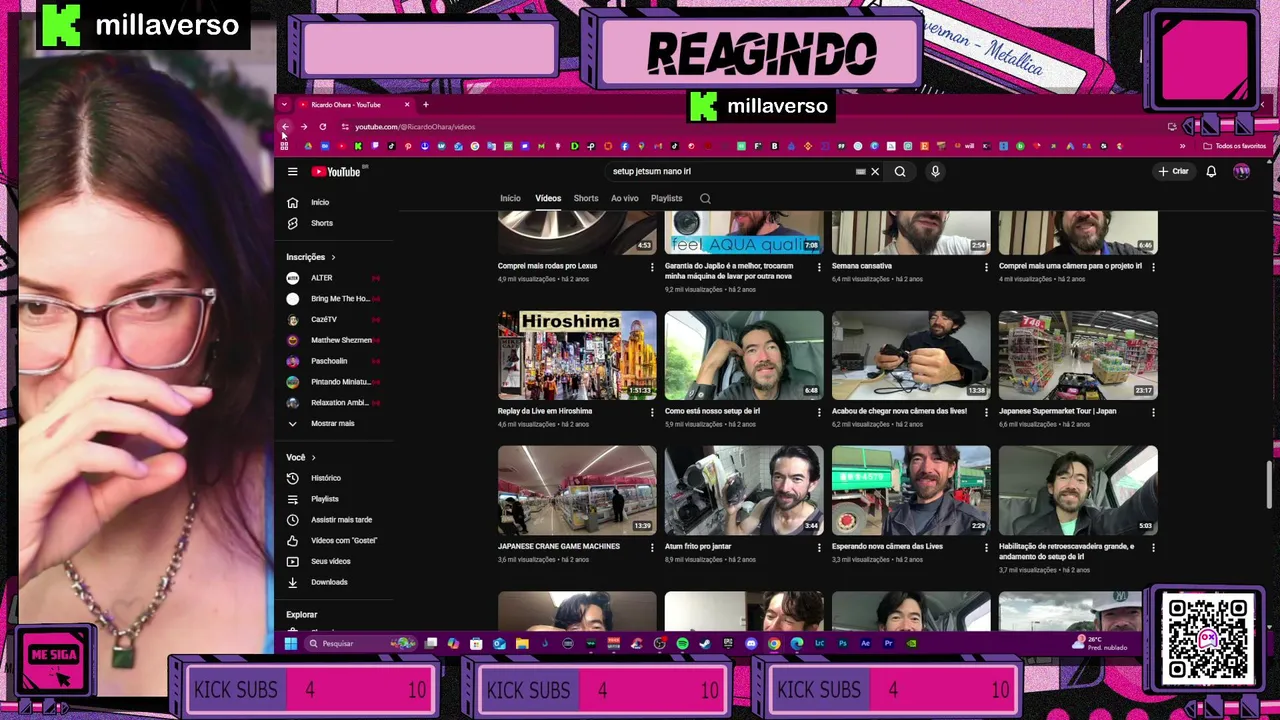This screenshot has width=1280, height=720.
Task: Open Como está nosso setup de irl thumbnail
Action: point(744,355)
